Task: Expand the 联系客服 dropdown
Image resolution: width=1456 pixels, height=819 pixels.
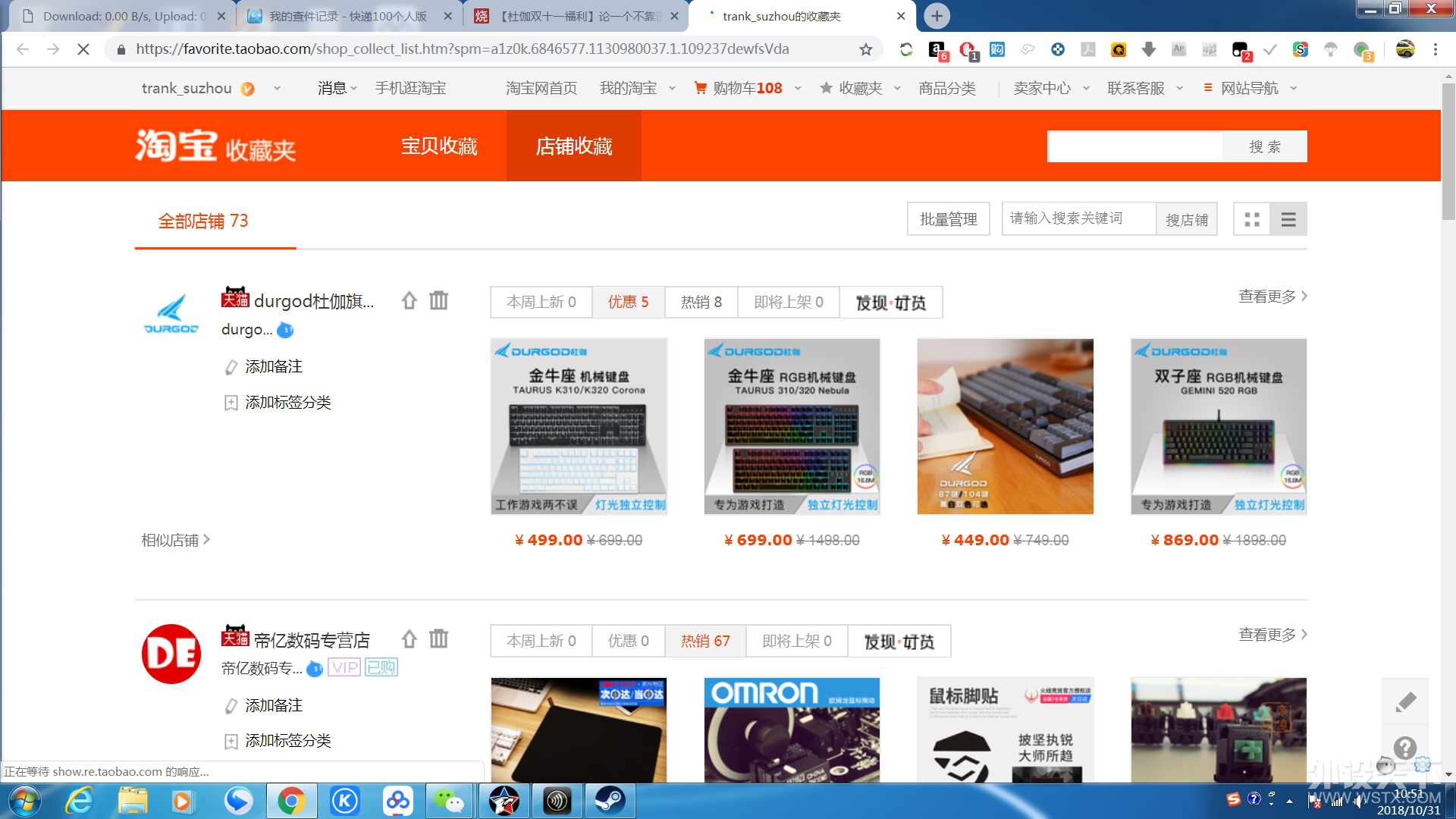Action: click(x=1179, y=89)
